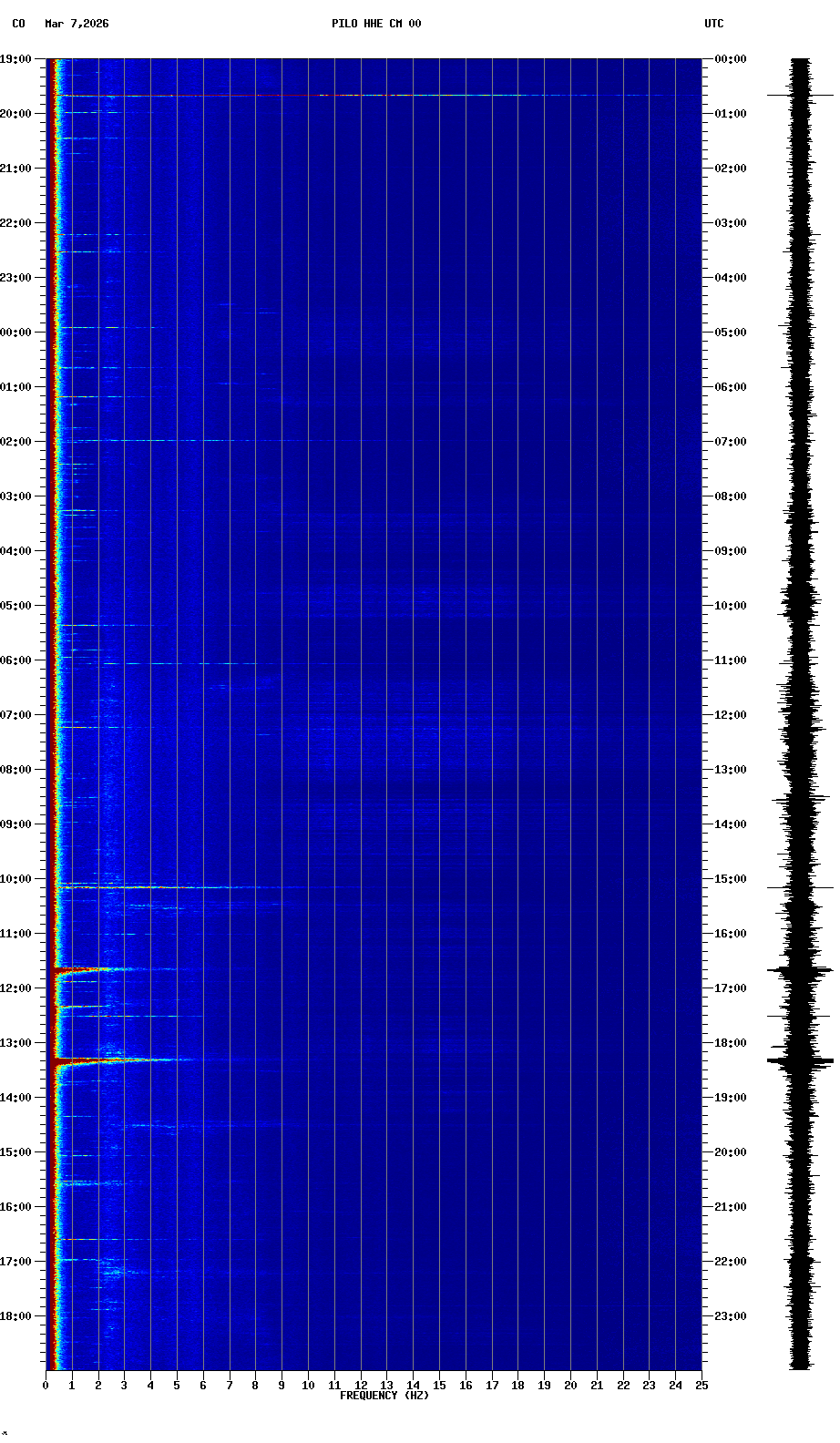
Task: Click the FREQUENCY (HZ) axis label
Action: point(384,1396)
